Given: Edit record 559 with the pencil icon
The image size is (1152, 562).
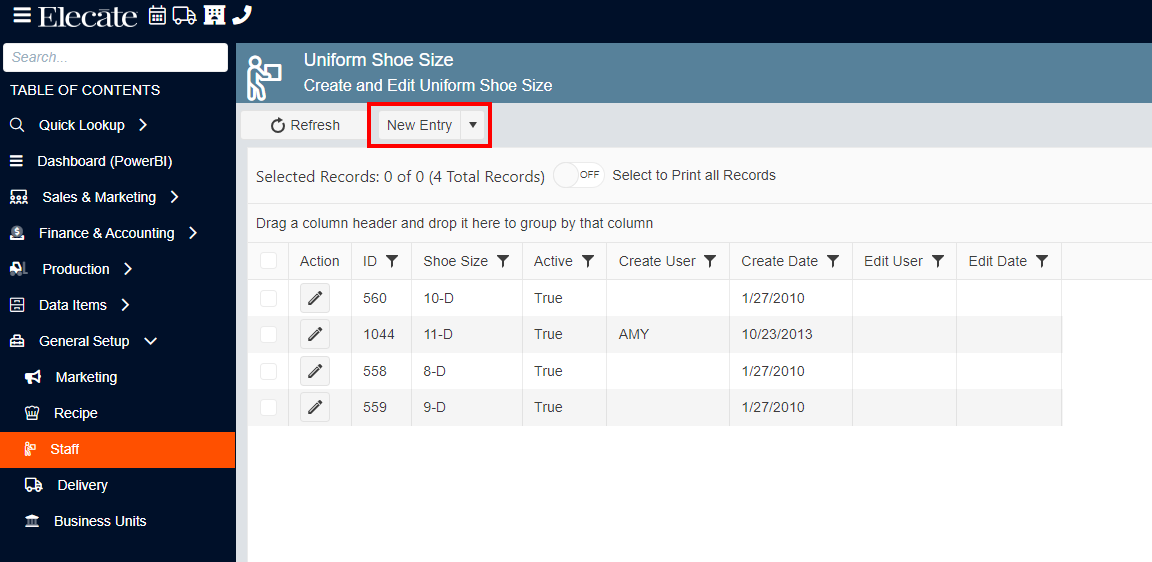Looking at the screenshot, I should [x=314, y=407].
